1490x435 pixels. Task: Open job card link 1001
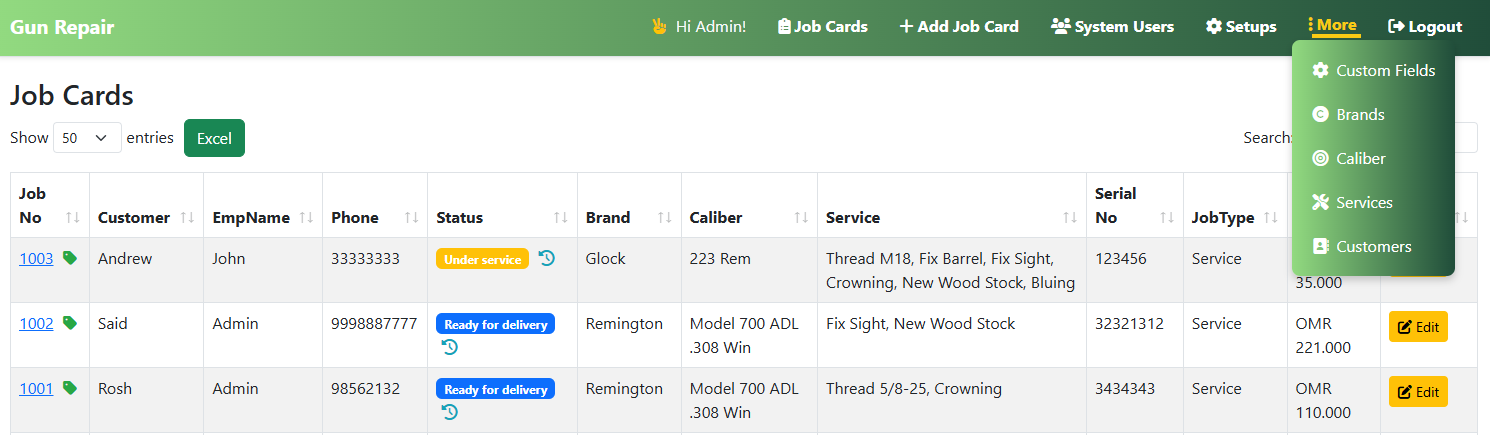[36, 388]
